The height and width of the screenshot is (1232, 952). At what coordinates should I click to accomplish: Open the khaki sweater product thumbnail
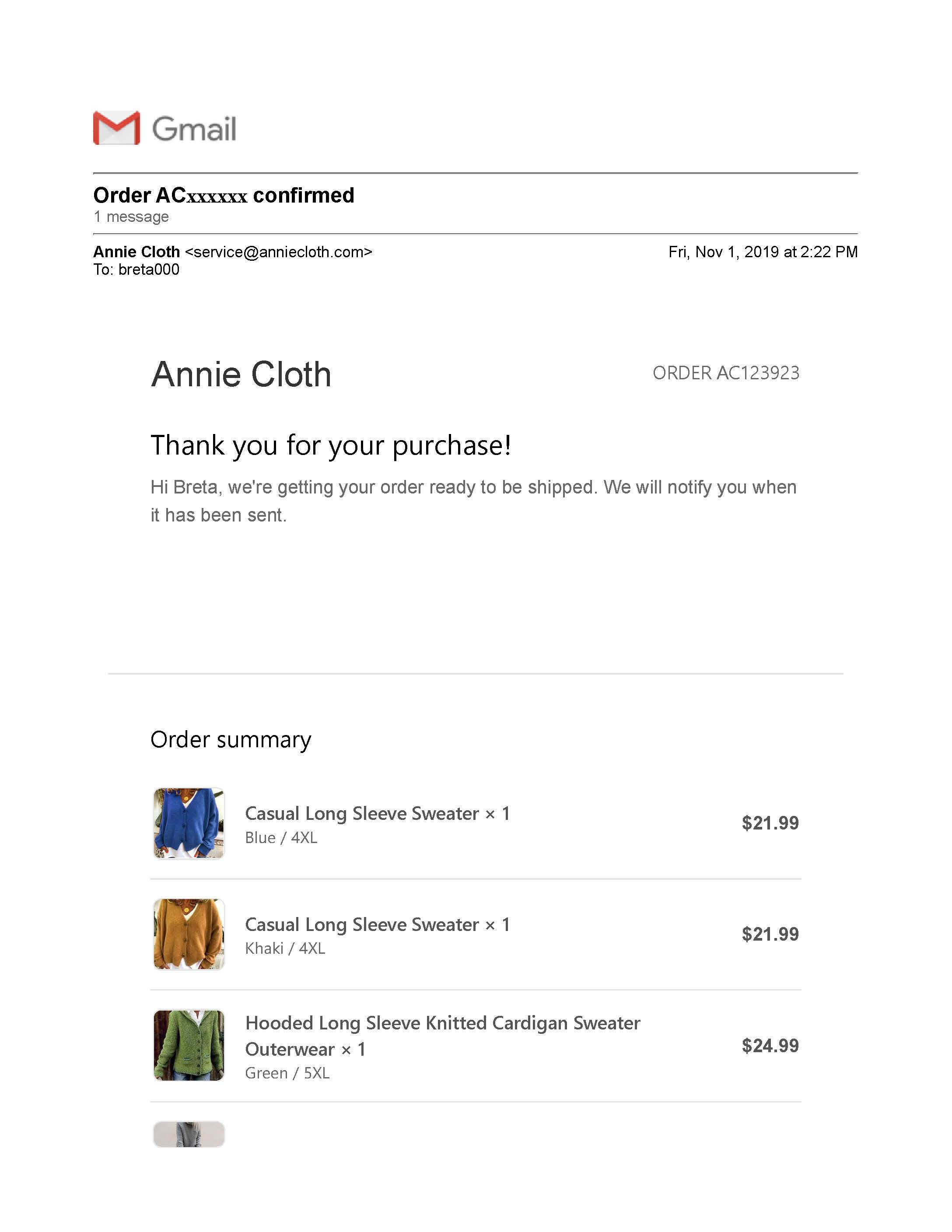click(x=189, y=934)
